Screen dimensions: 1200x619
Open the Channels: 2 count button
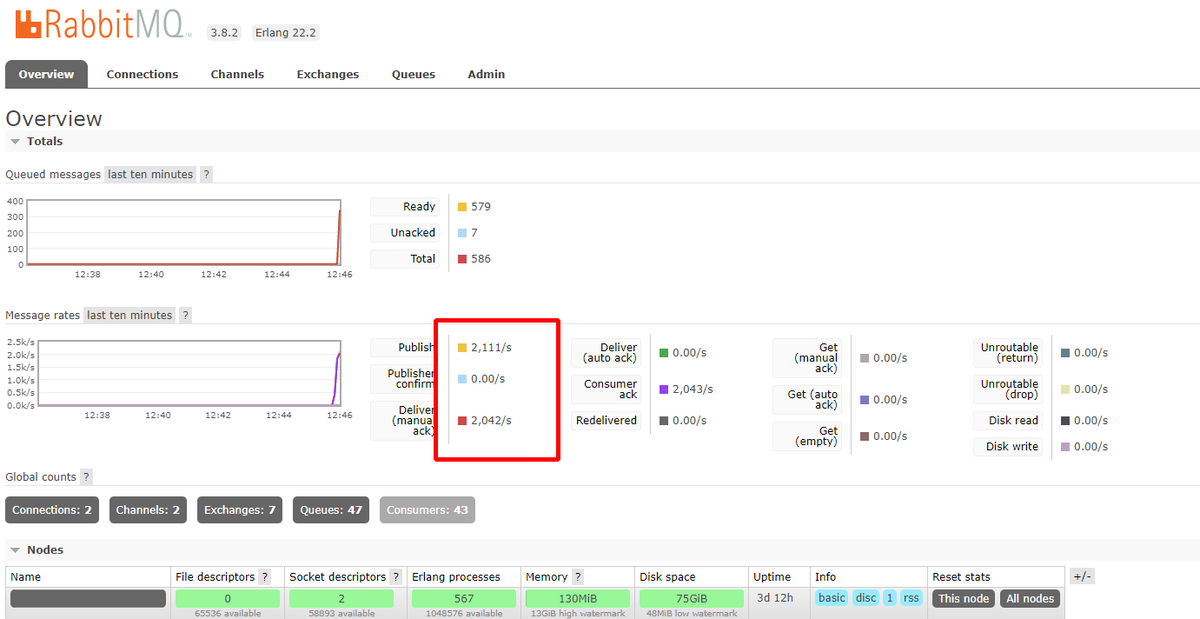coord(148,510)
